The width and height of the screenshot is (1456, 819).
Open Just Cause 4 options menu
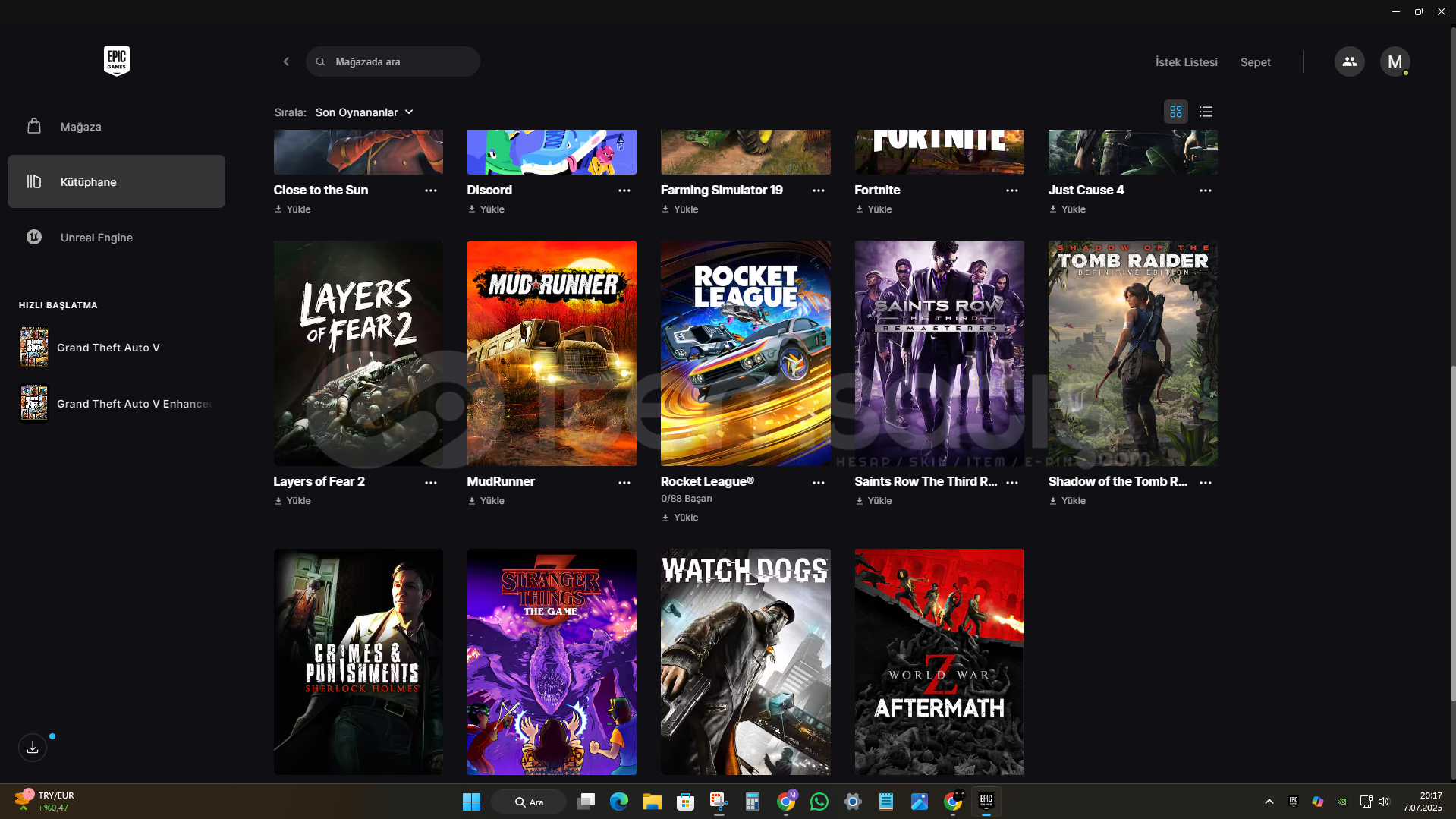pos(1206,191)
